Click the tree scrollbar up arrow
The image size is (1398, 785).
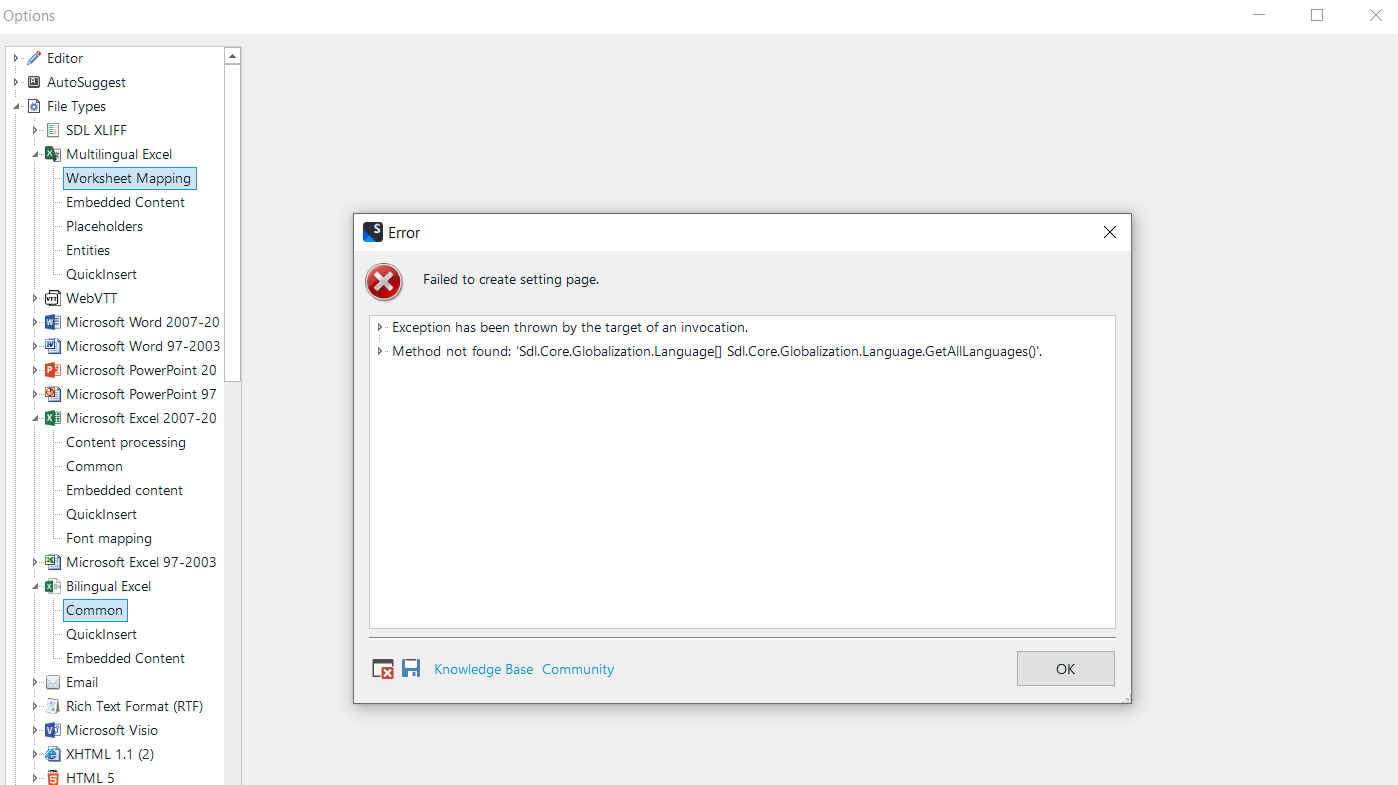[x=232, y=54]
